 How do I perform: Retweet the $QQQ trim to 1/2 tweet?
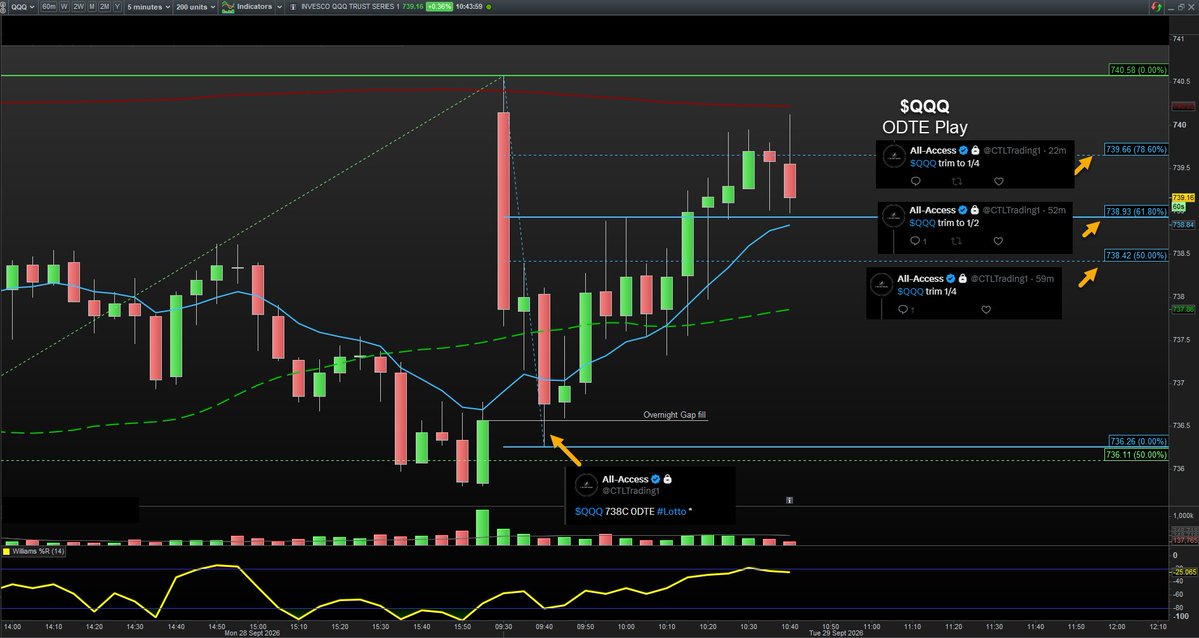click(x=956, y=241)
